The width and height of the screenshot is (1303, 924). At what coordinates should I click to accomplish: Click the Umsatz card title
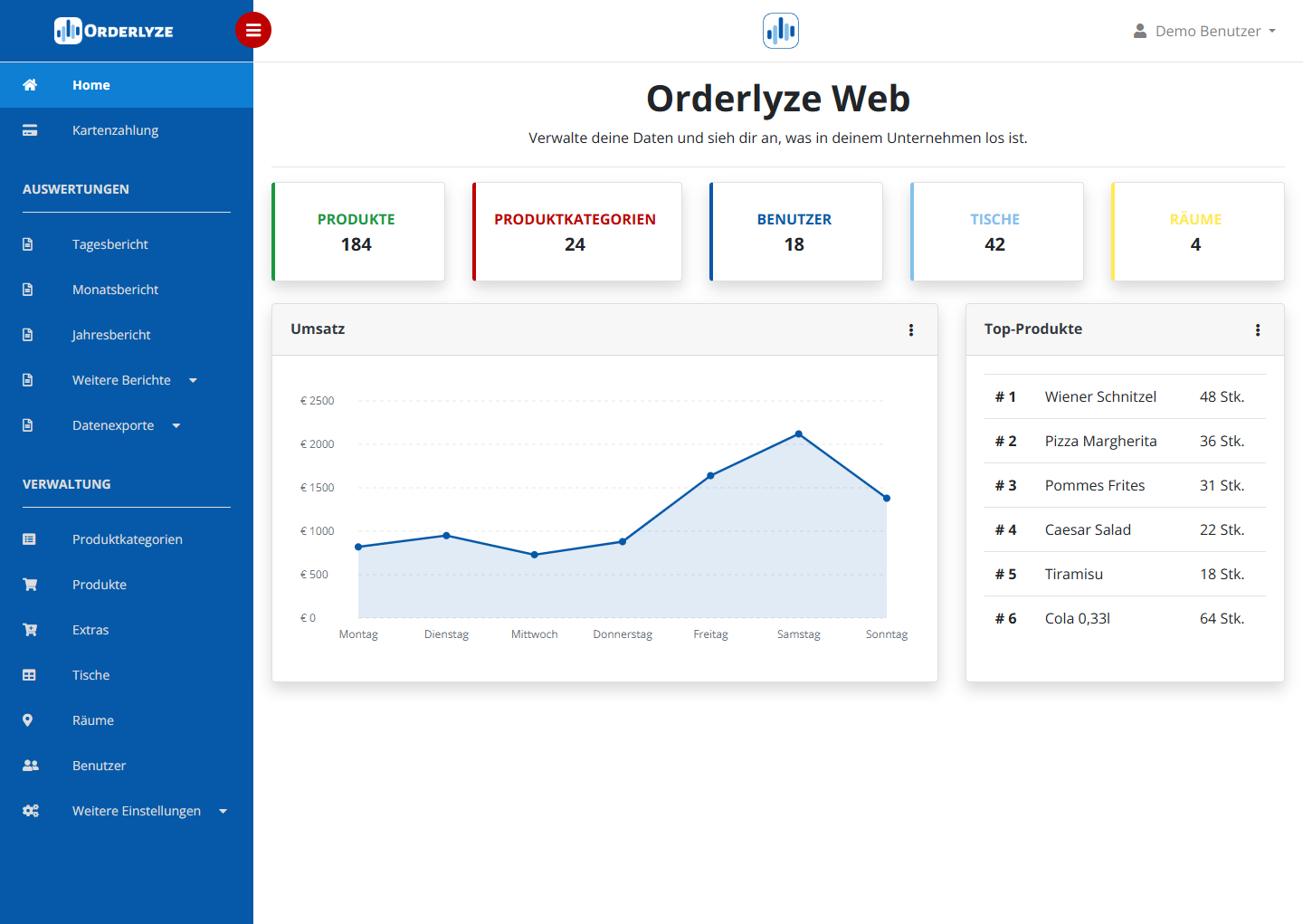[318, 329]
